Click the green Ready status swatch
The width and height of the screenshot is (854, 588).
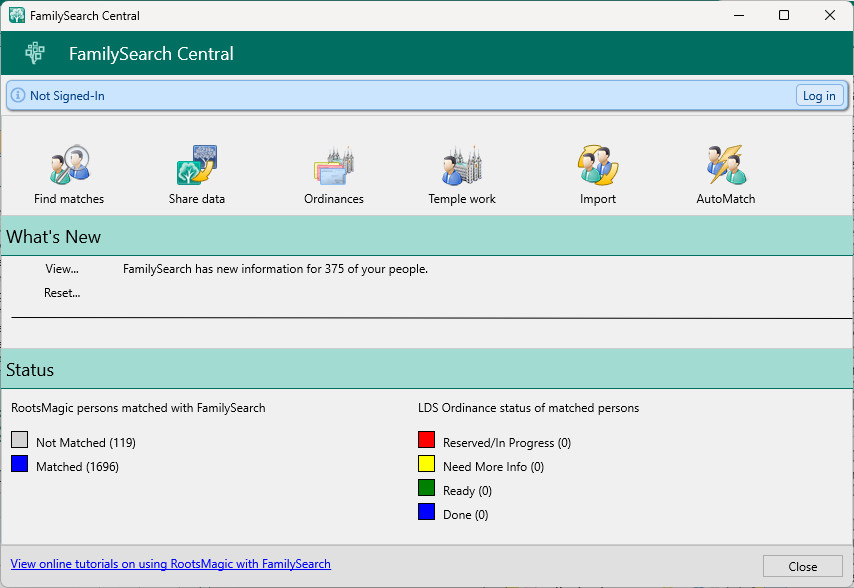[427, 489]
